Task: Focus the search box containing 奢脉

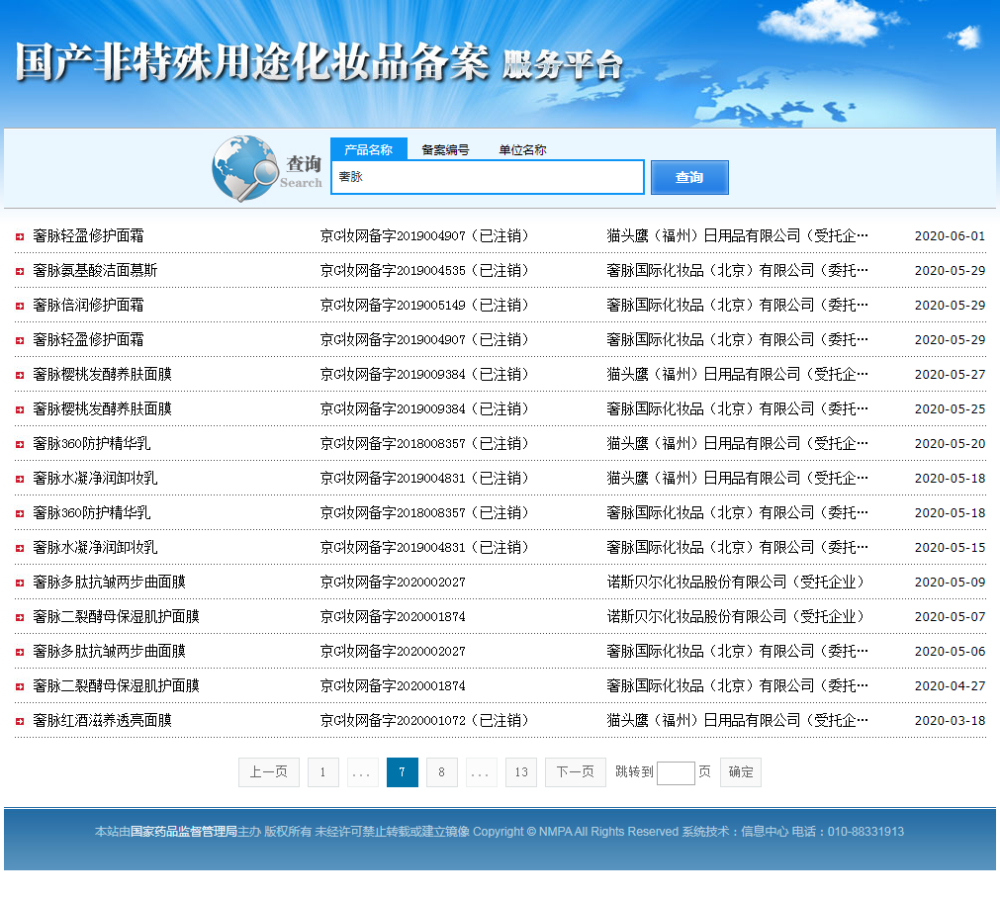Action: pos(487,177)
